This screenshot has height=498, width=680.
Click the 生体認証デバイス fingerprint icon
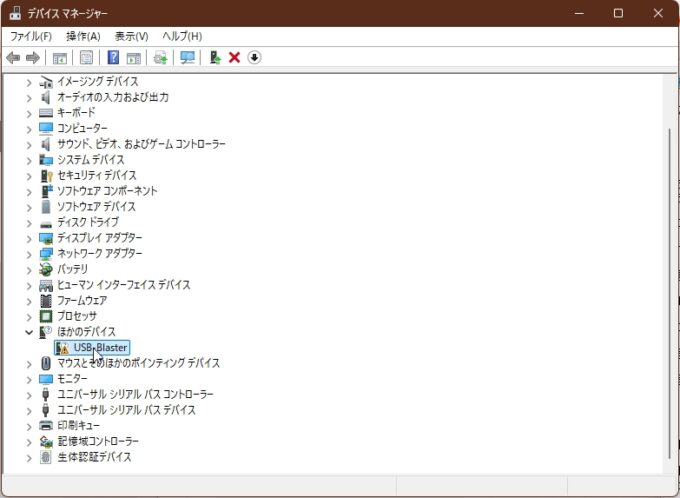[x=46, y=457]
